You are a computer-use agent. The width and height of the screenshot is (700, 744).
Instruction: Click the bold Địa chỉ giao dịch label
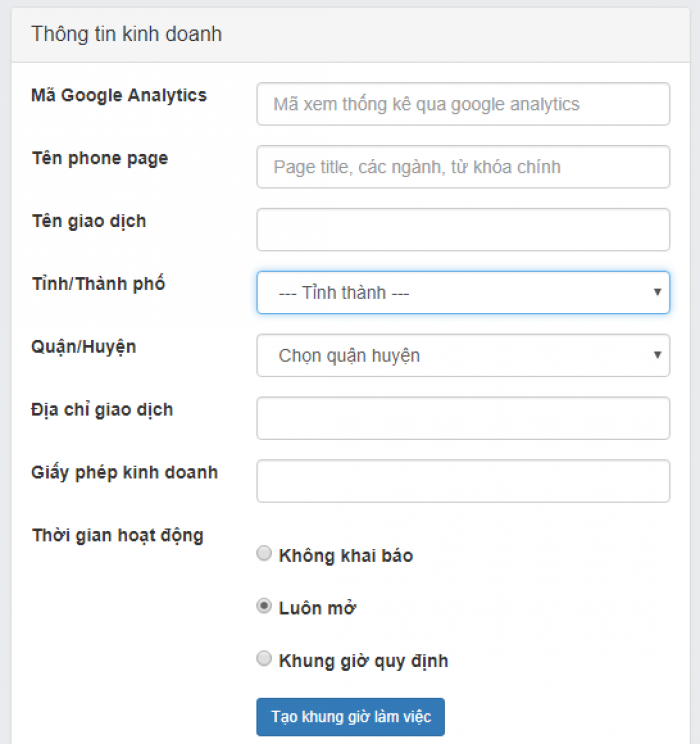pyautogui.click(x=102, y=409)
